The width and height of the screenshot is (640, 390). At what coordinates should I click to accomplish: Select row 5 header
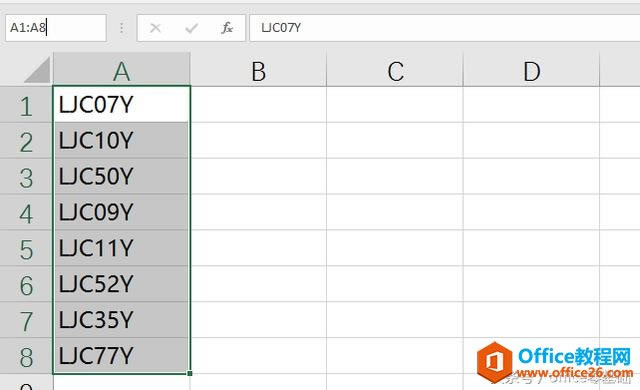pos(26,248)
